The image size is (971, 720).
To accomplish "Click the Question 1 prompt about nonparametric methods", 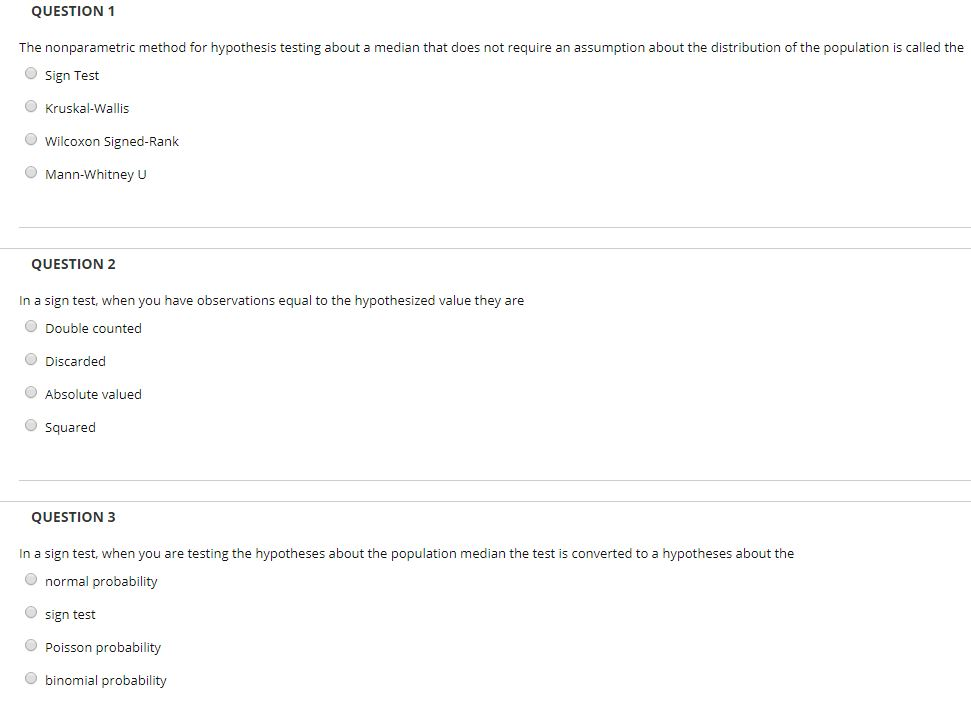I will click(485, 47).
